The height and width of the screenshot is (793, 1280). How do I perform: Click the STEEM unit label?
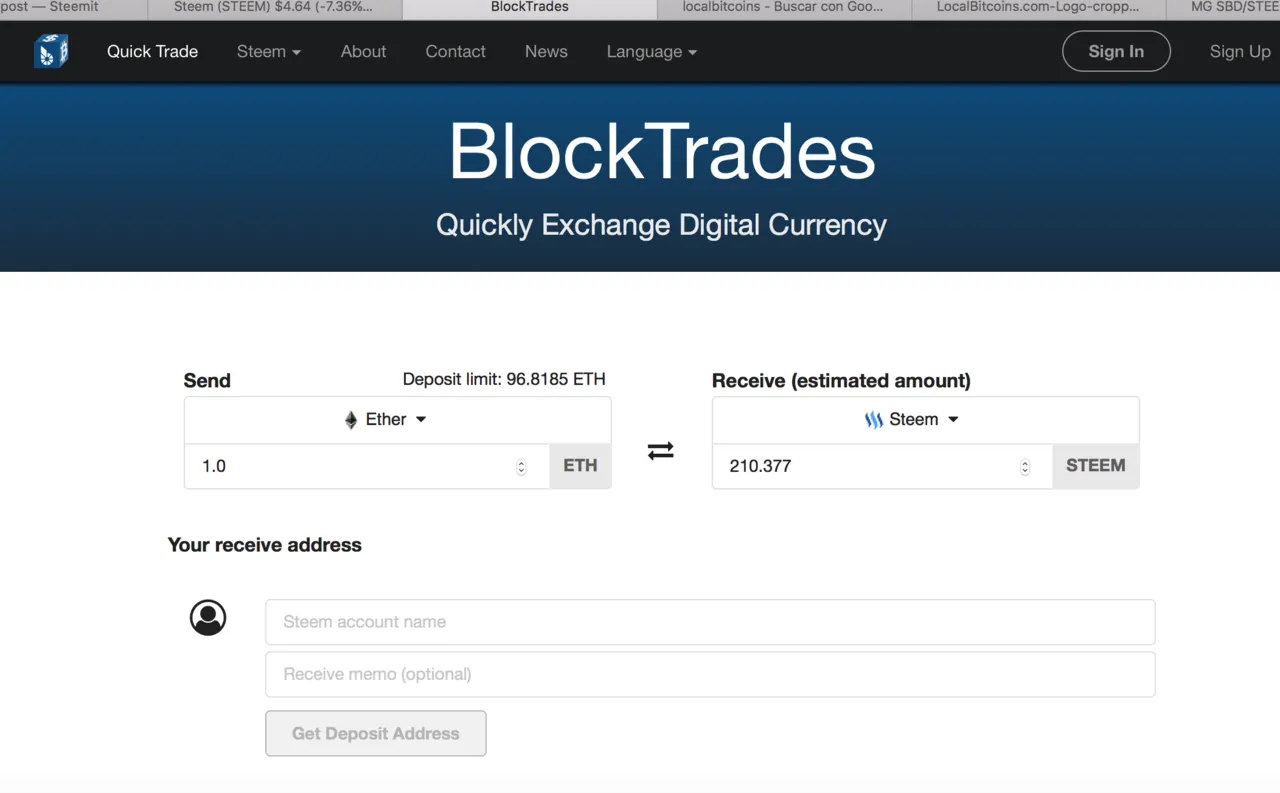[1096, 466]
